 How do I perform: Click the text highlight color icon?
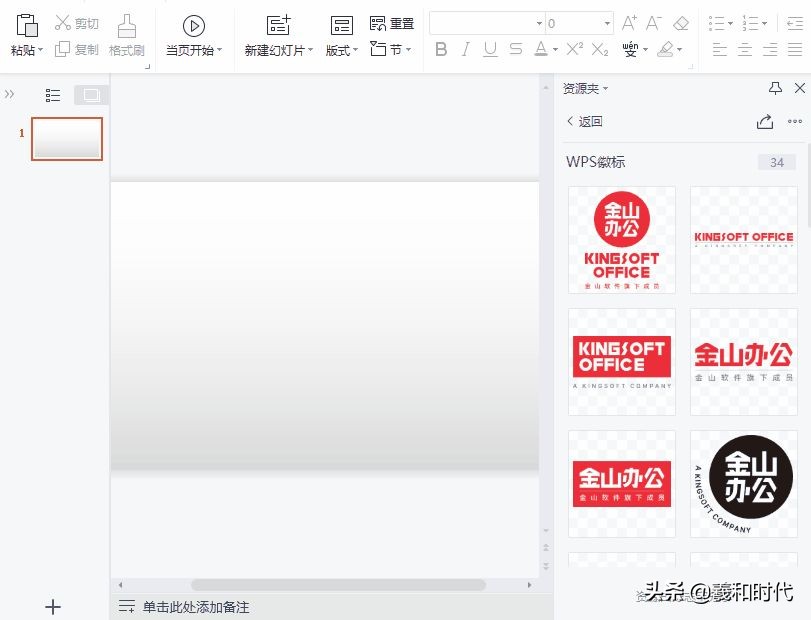pyautogui.click(x=666, y=49)
